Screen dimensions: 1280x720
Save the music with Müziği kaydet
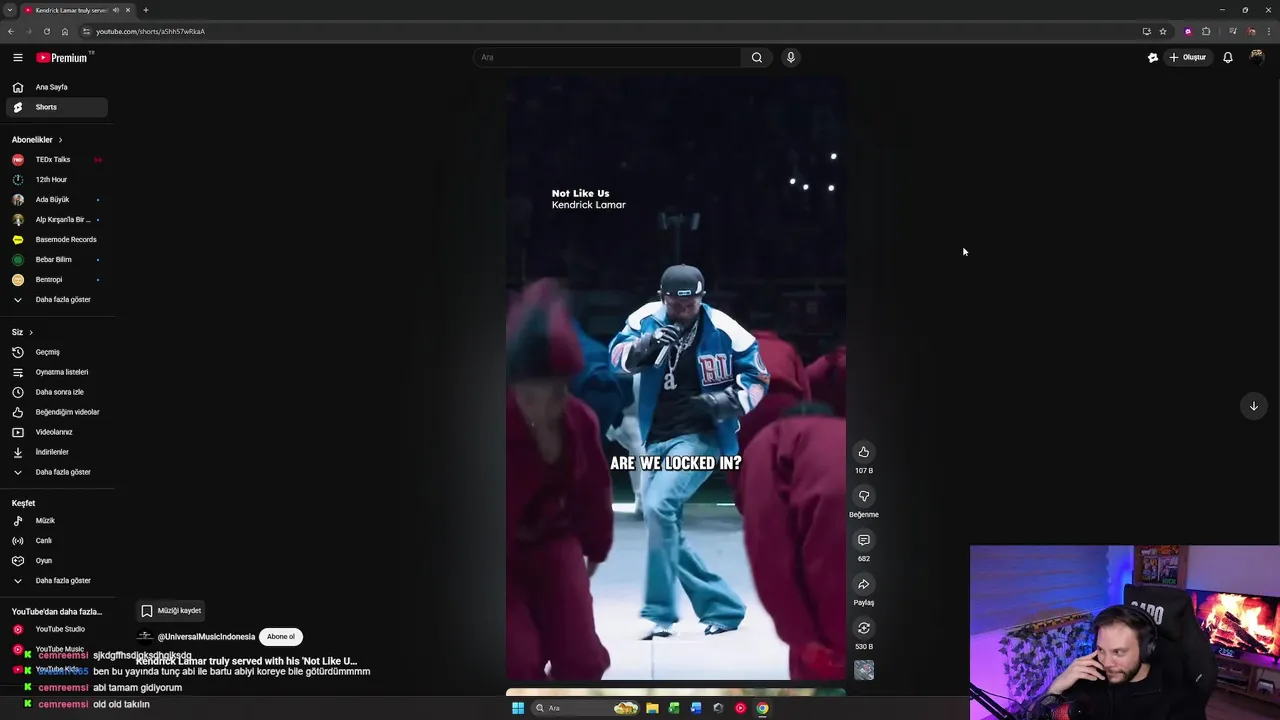171,611
